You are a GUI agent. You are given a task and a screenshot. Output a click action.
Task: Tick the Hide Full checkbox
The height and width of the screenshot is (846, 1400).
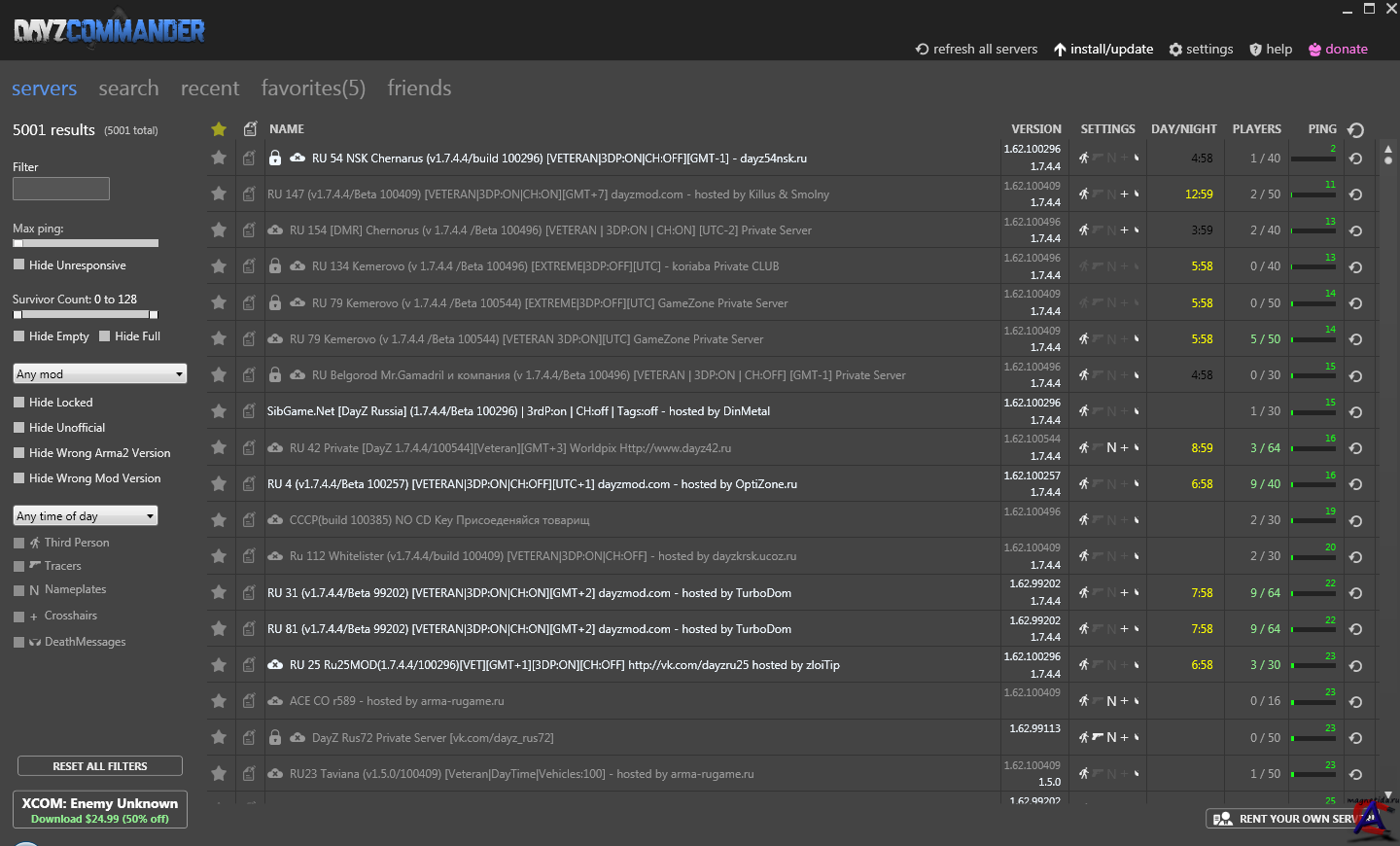pos(105,336)
